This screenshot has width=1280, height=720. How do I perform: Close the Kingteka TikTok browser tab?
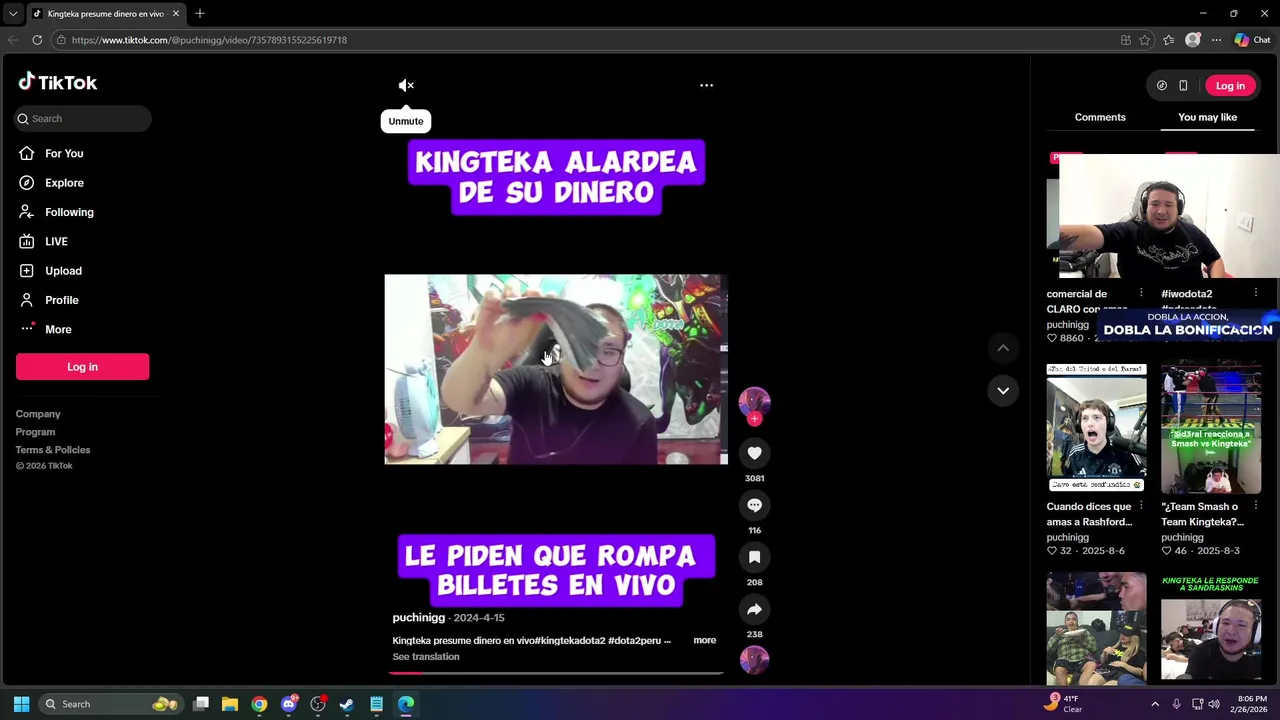coord(176,14)
